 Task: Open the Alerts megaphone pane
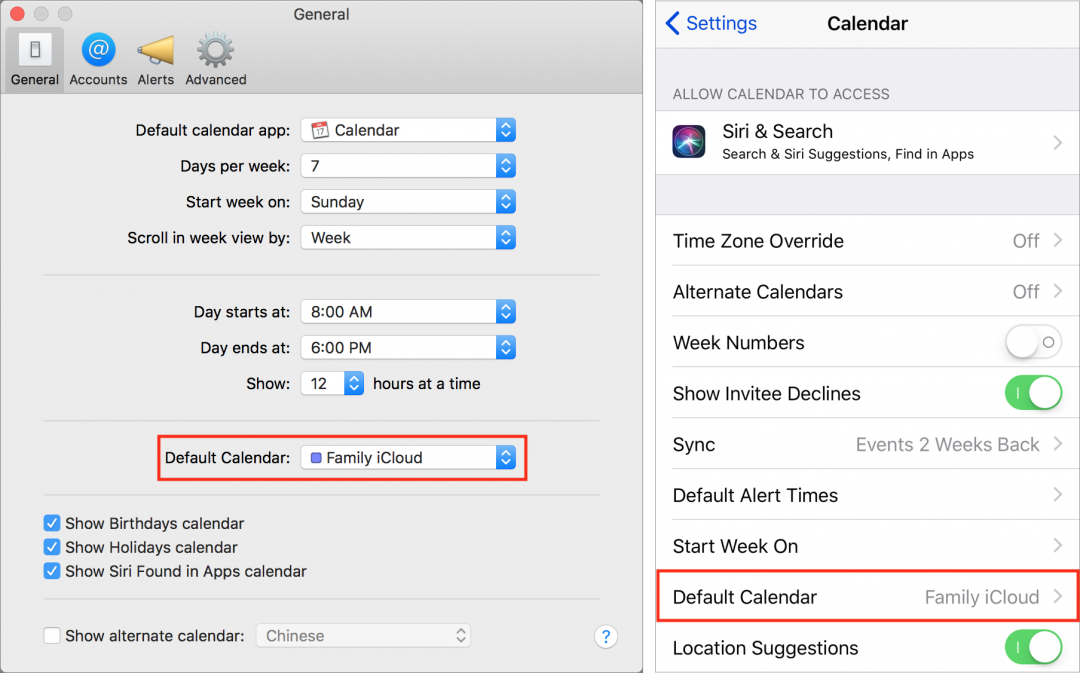pos(156,60)
